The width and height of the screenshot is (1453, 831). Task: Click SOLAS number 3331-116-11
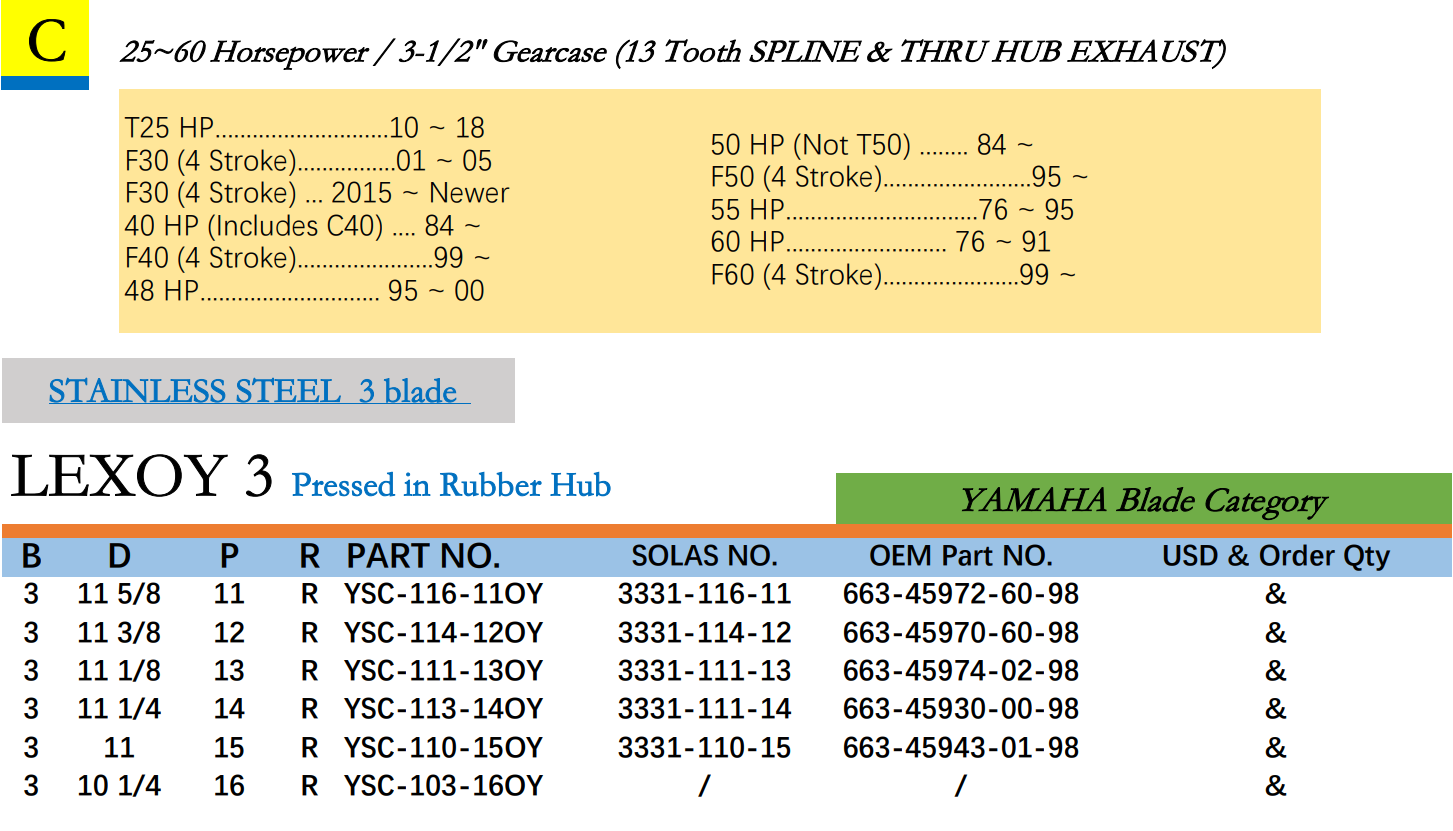[x=704, y=594]
